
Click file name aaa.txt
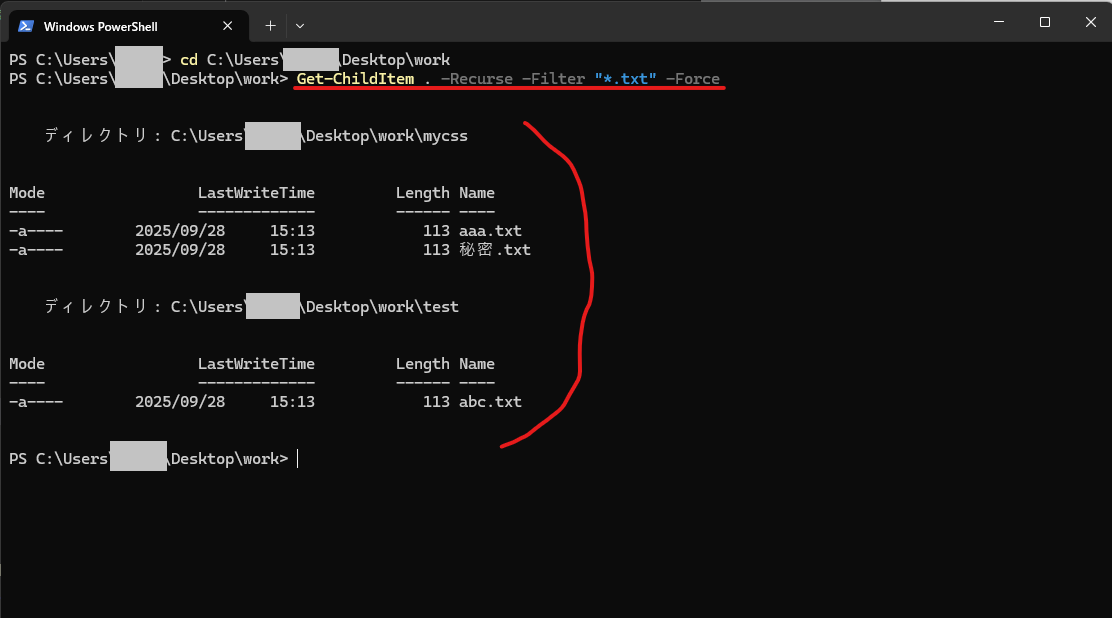pyautogui.click(x=490, y=231)
